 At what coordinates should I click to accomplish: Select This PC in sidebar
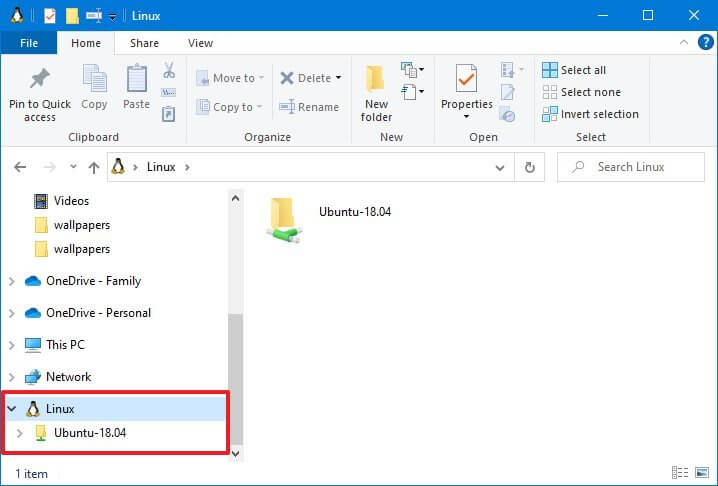pos(65,344)
